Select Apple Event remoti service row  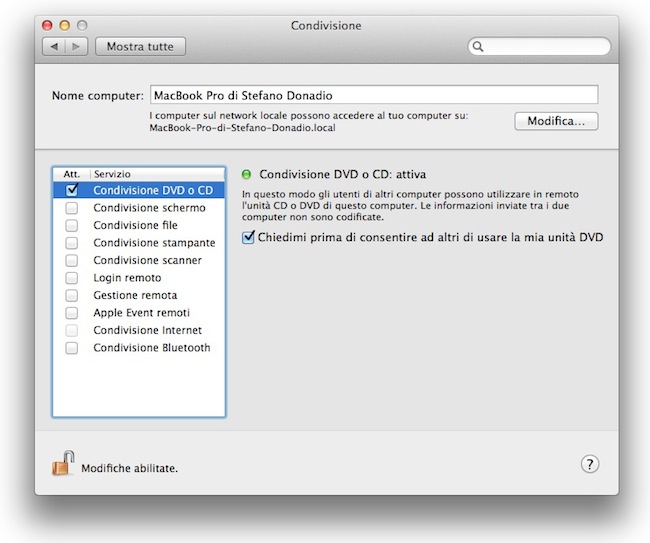pos(142,313)
